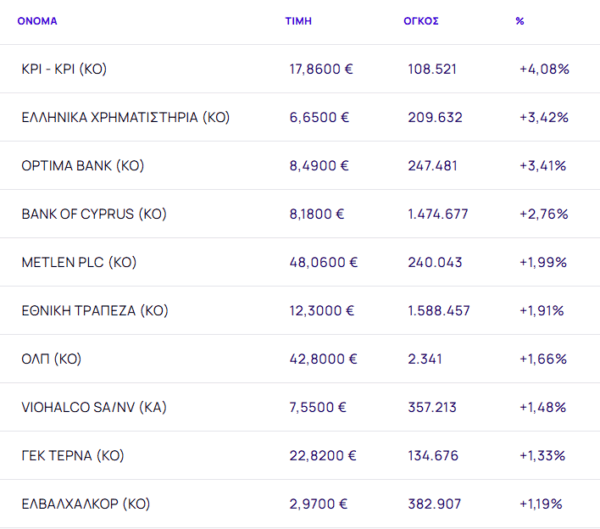Sort by the ΟΝΟΜΑ column header
Viewport: 600px width, 529px height.
pyautogui.click(x=37, y=21)
